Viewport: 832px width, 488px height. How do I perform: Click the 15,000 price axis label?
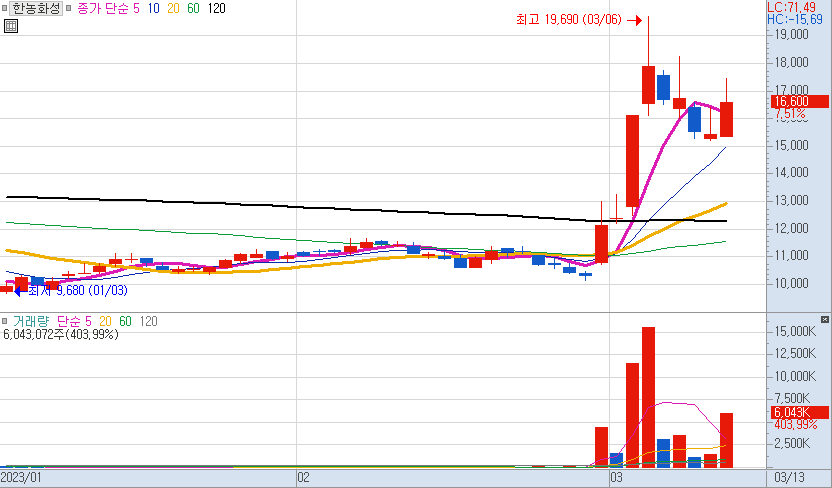(792, 145)
